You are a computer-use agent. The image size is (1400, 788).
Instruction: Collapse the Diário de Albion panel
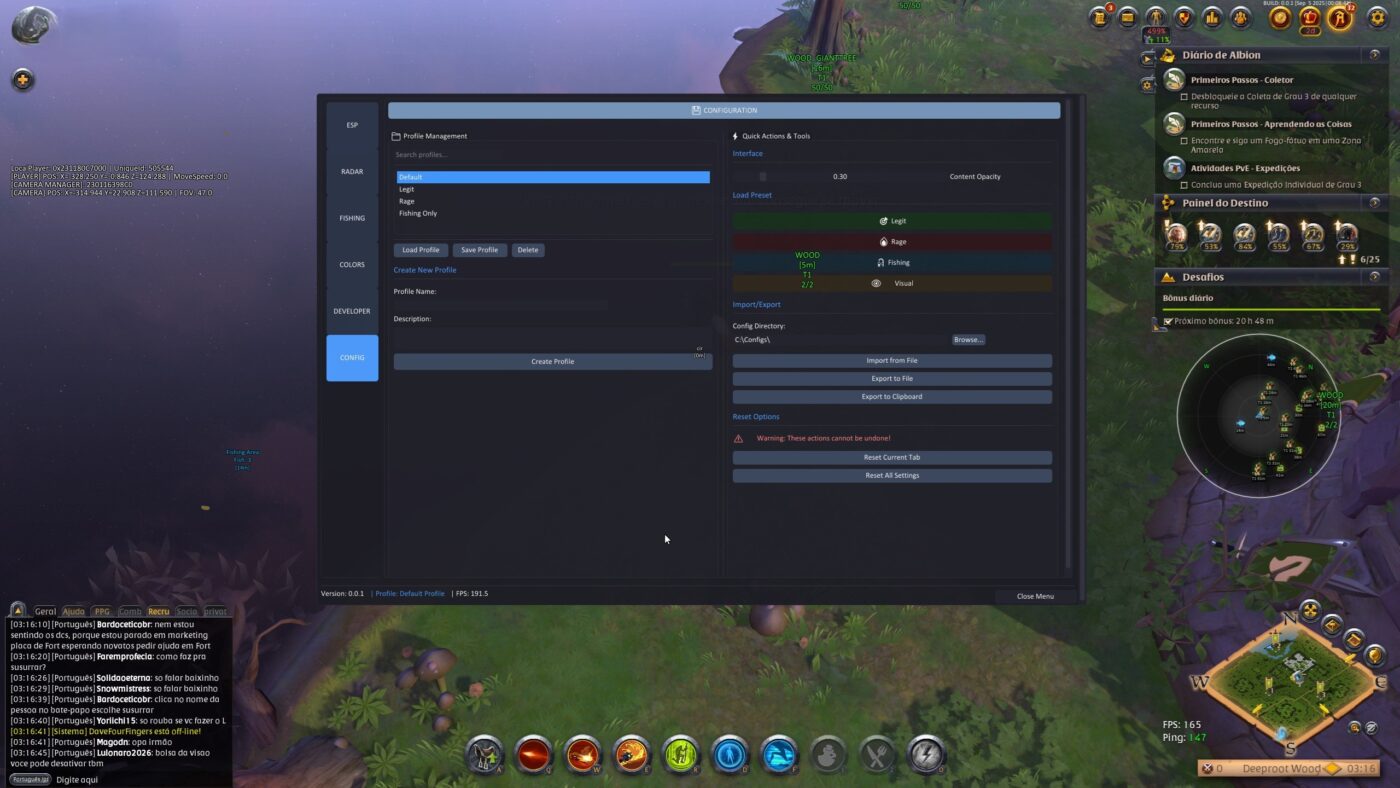pos(1375,55)
